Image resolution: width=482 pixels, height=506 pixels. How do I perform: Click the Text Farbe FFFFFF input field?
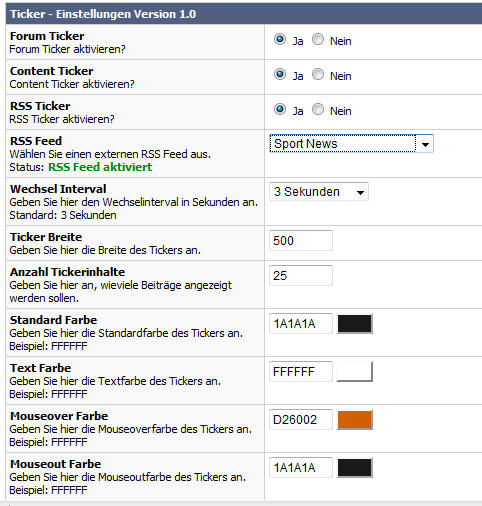click(301, 371)
